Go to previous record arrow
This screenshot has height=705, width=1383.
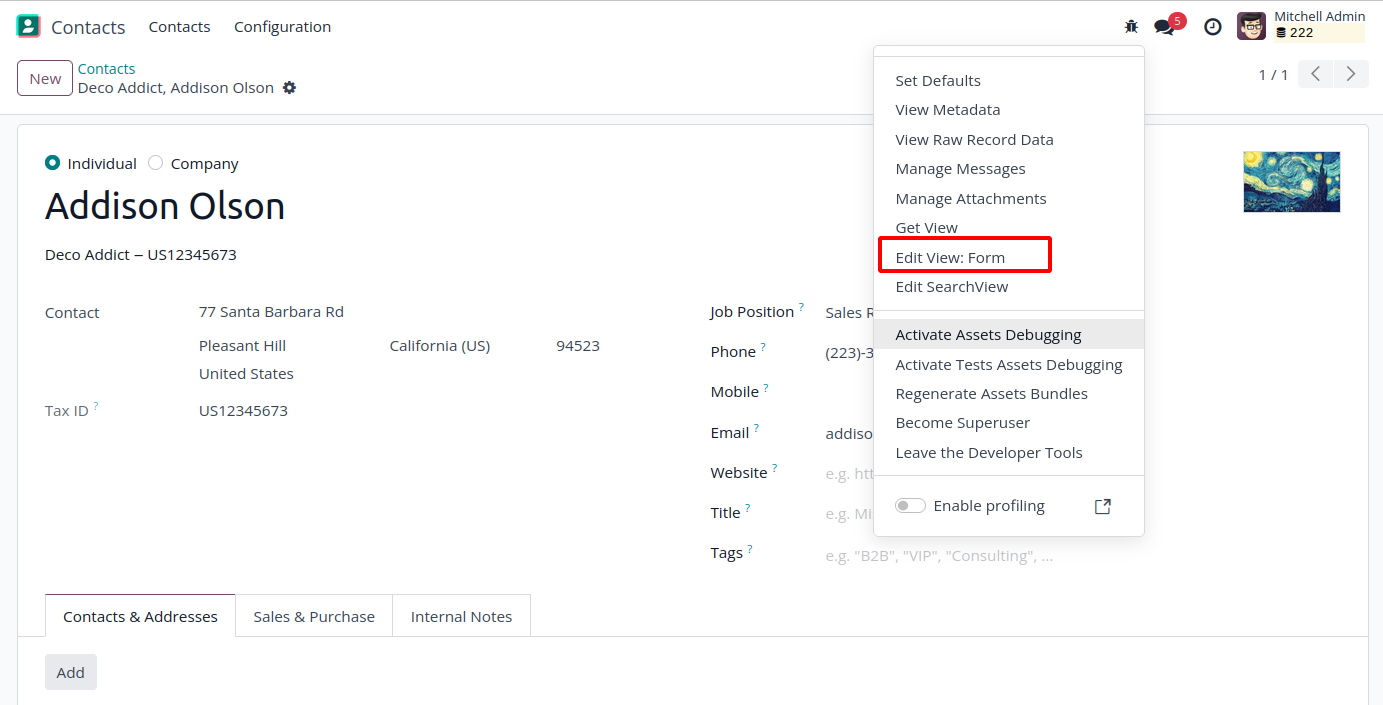tap(1316, 74)
